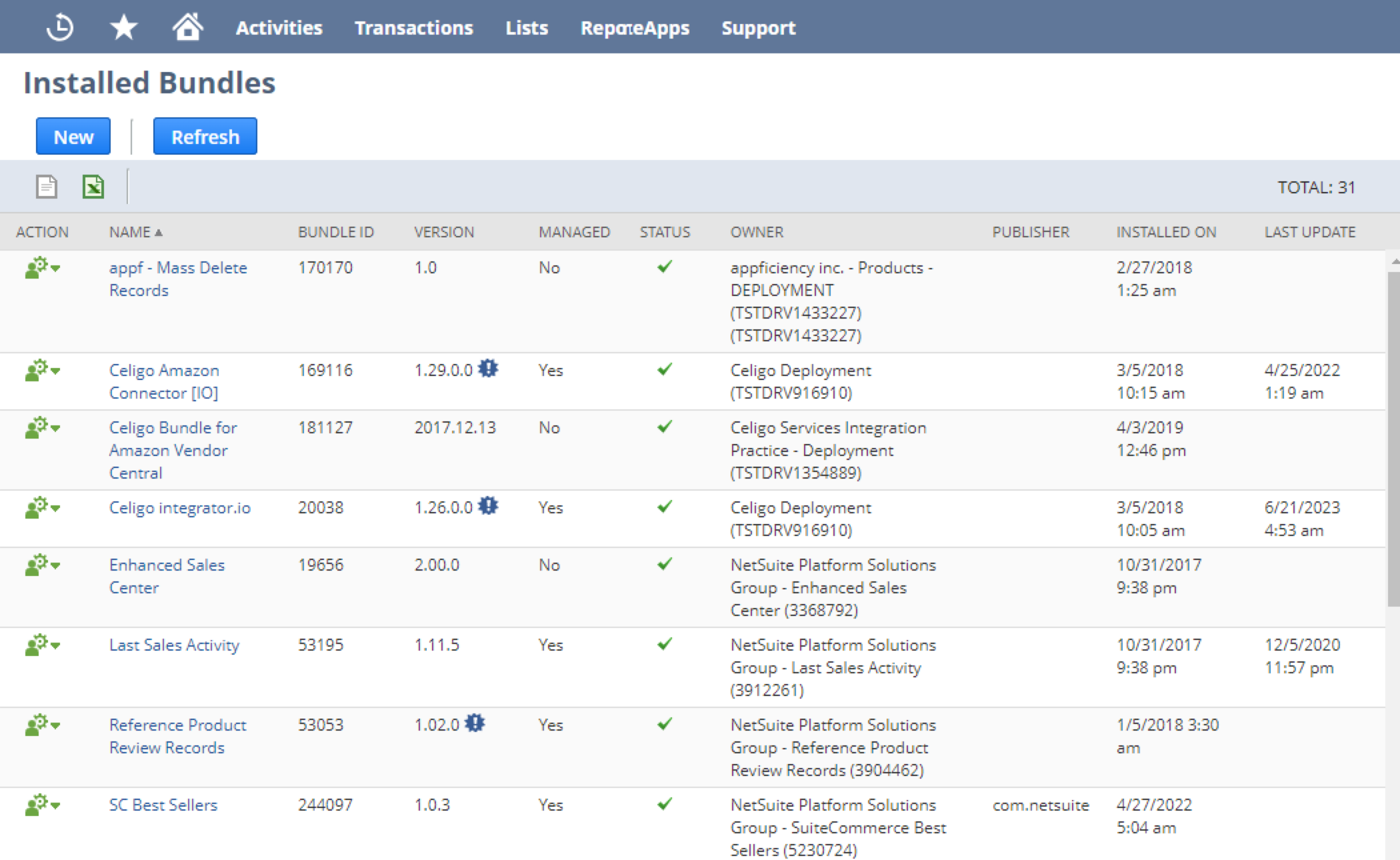Sort table by Last Update column header
This screenshot has width=1400, height=860.
(x=1310, y=232)
